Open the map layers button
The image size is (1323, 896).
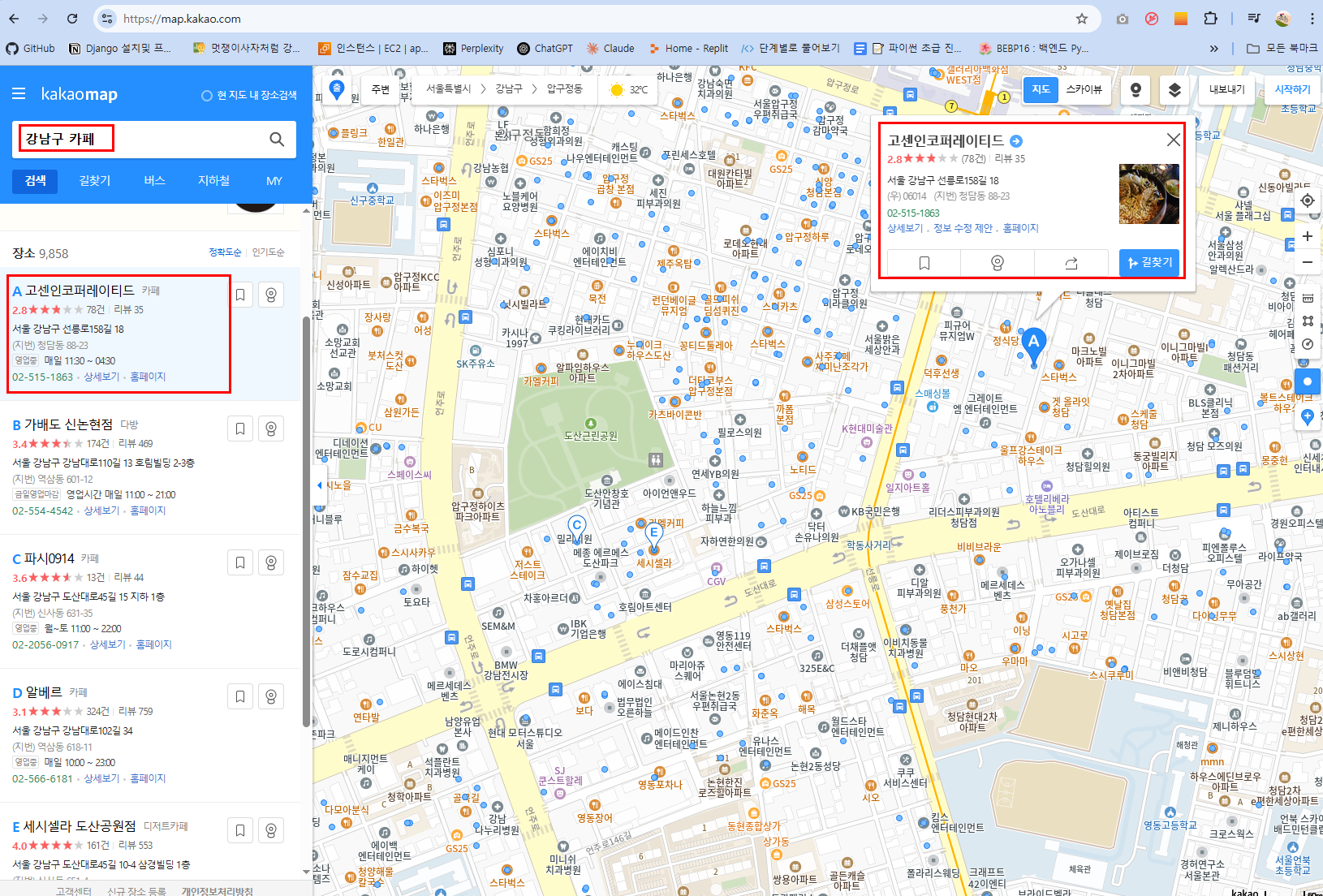point(1174,89)
